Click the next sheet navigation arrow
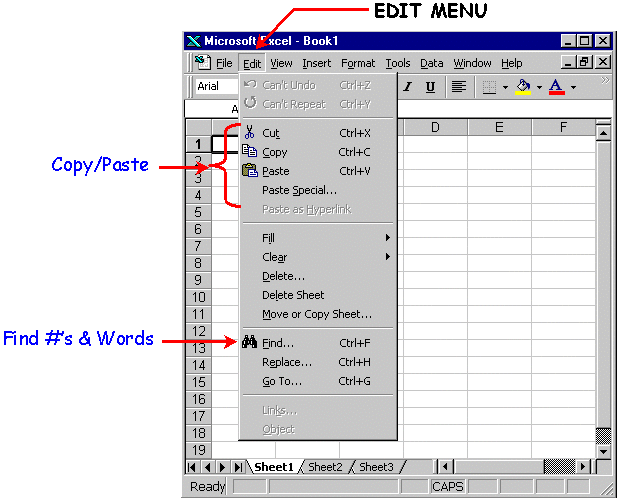 click(223, 467)
